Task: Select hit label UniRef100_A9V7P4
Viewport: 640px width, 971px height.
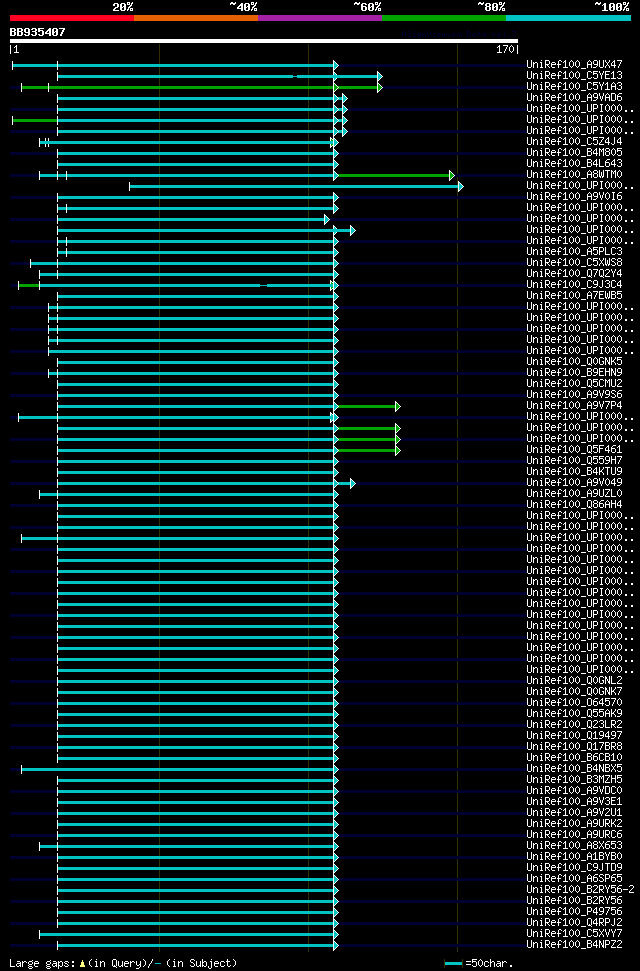Action: (574, 406)
